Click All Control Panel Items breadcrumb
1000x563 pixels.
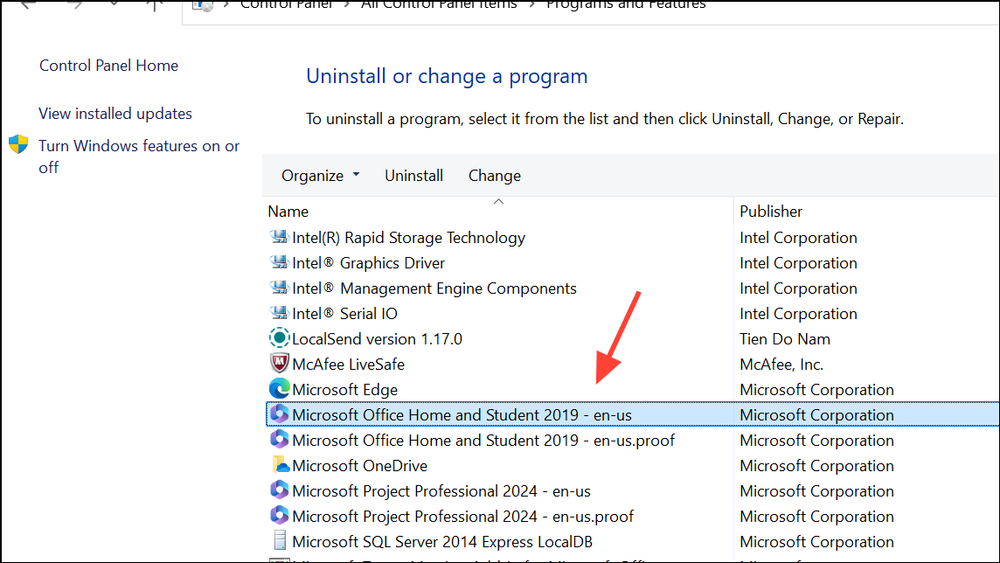(439, 5)
